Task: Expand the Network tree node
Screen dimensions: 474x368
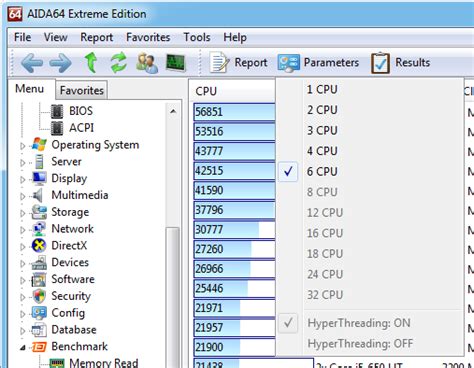Action: click(23, 230)
